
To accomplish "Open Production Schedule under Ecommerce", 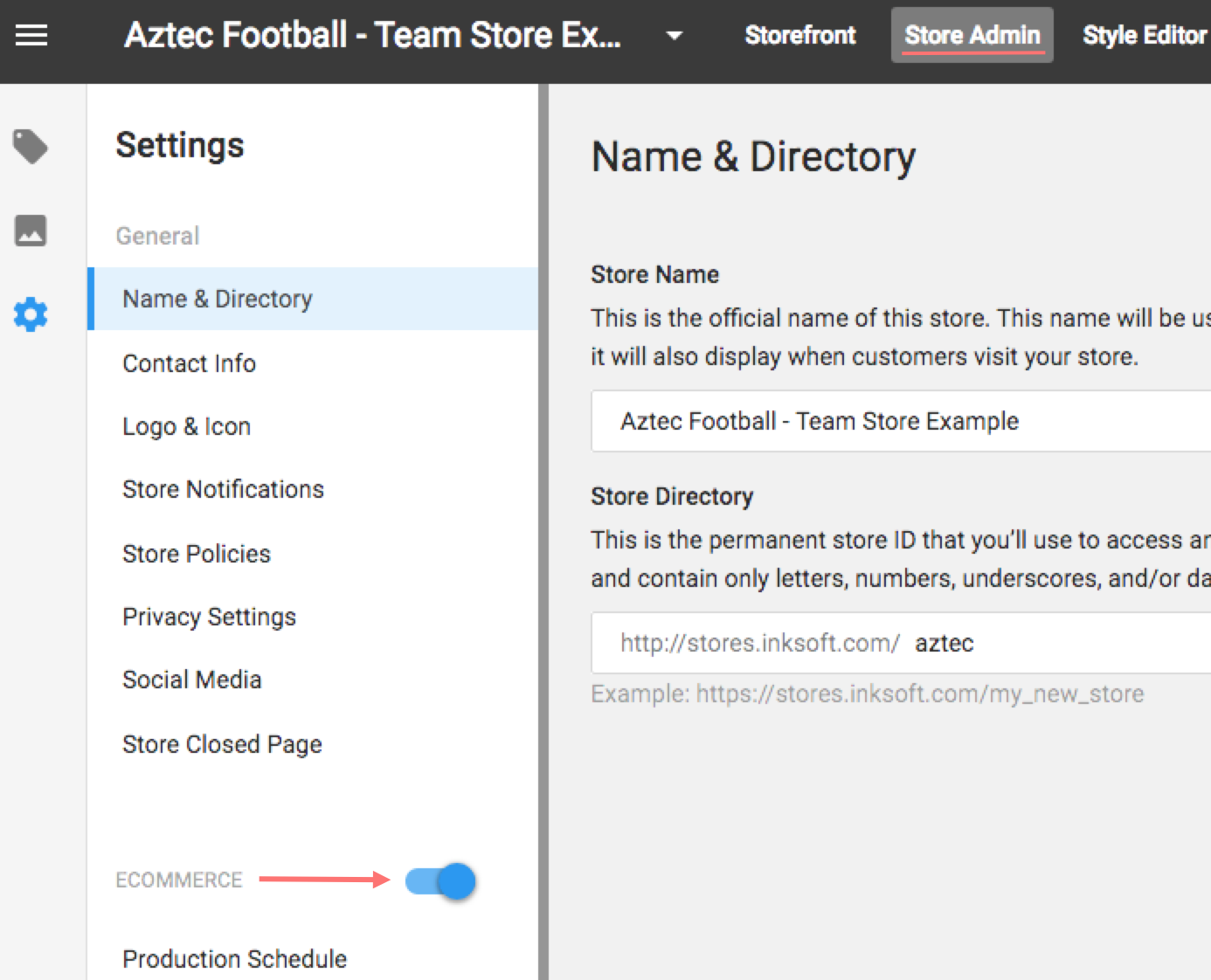I will [x=235, y=959].
